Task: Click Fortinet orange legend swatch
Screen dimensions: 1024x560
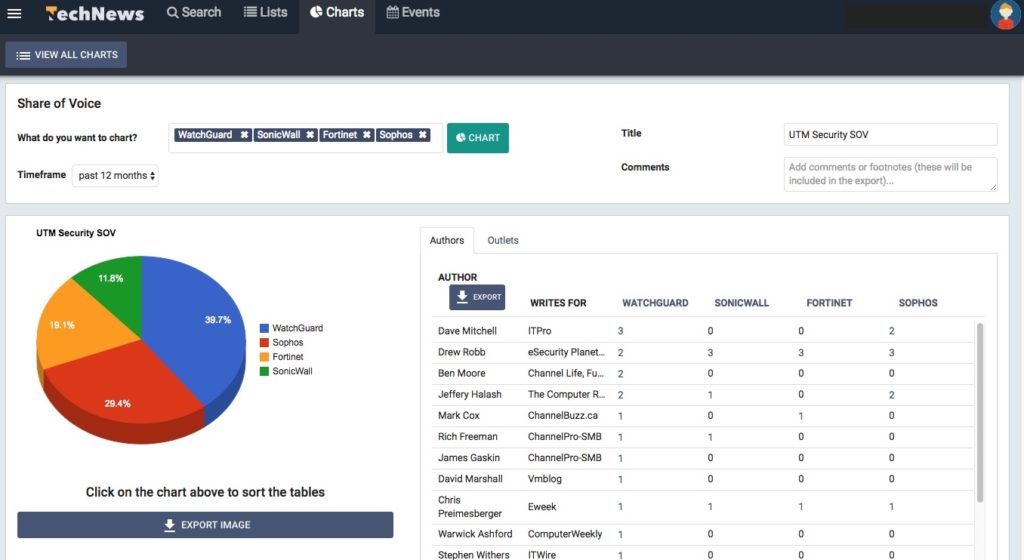Action: click(x=264, y=357)
